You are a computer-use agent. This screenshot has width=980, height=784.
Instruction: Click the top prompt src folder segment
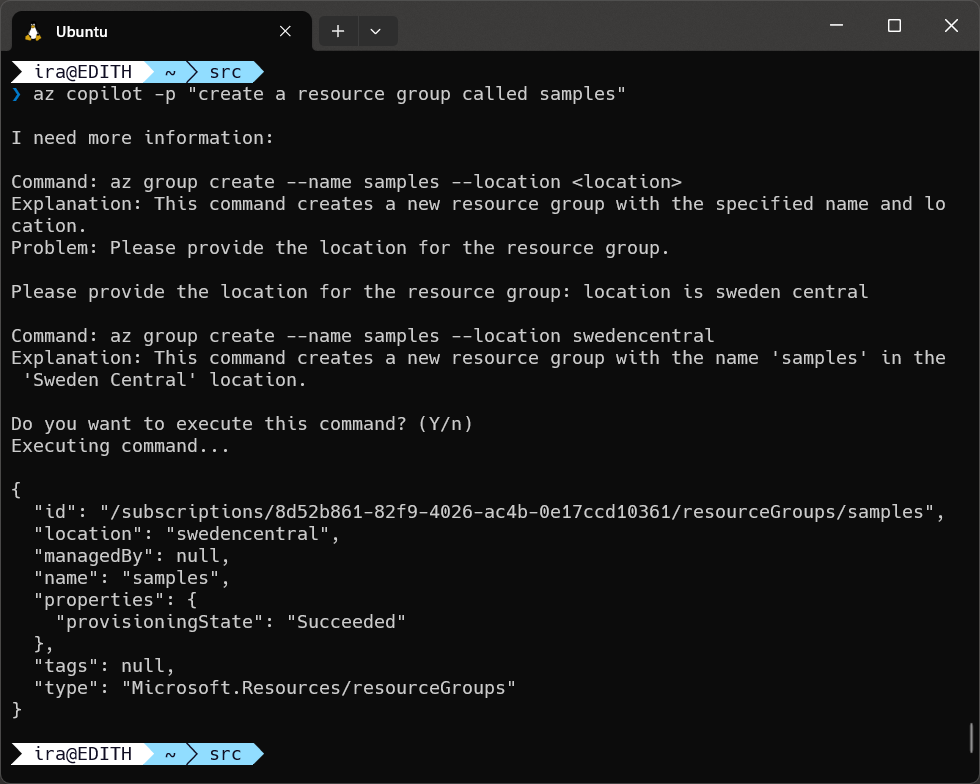[x=225, y=72]
